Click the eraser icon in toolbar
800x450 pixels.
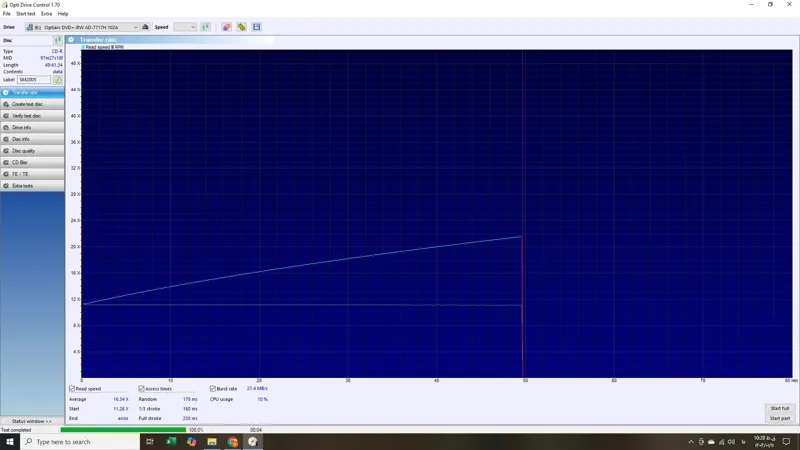tap(227, 27)
